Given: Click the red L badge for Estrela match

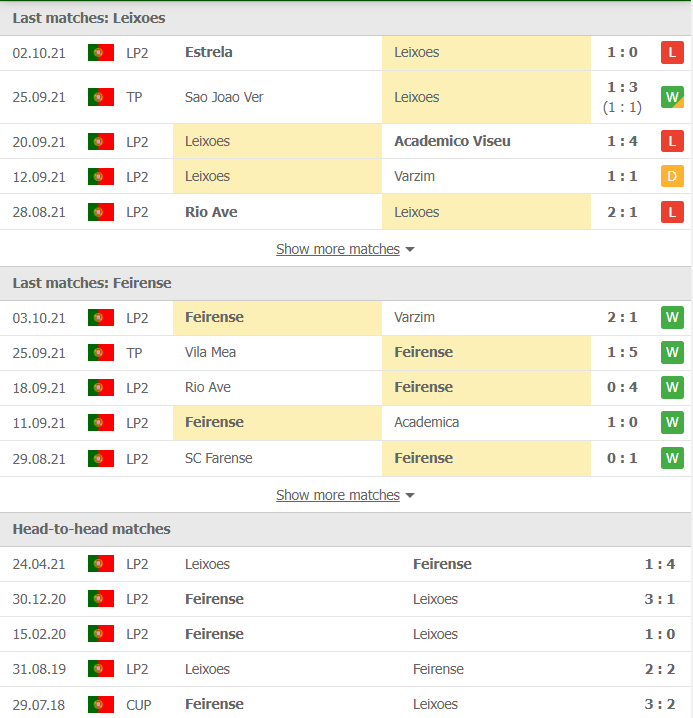Looking at the screenshot, I should tap(672, 53).
